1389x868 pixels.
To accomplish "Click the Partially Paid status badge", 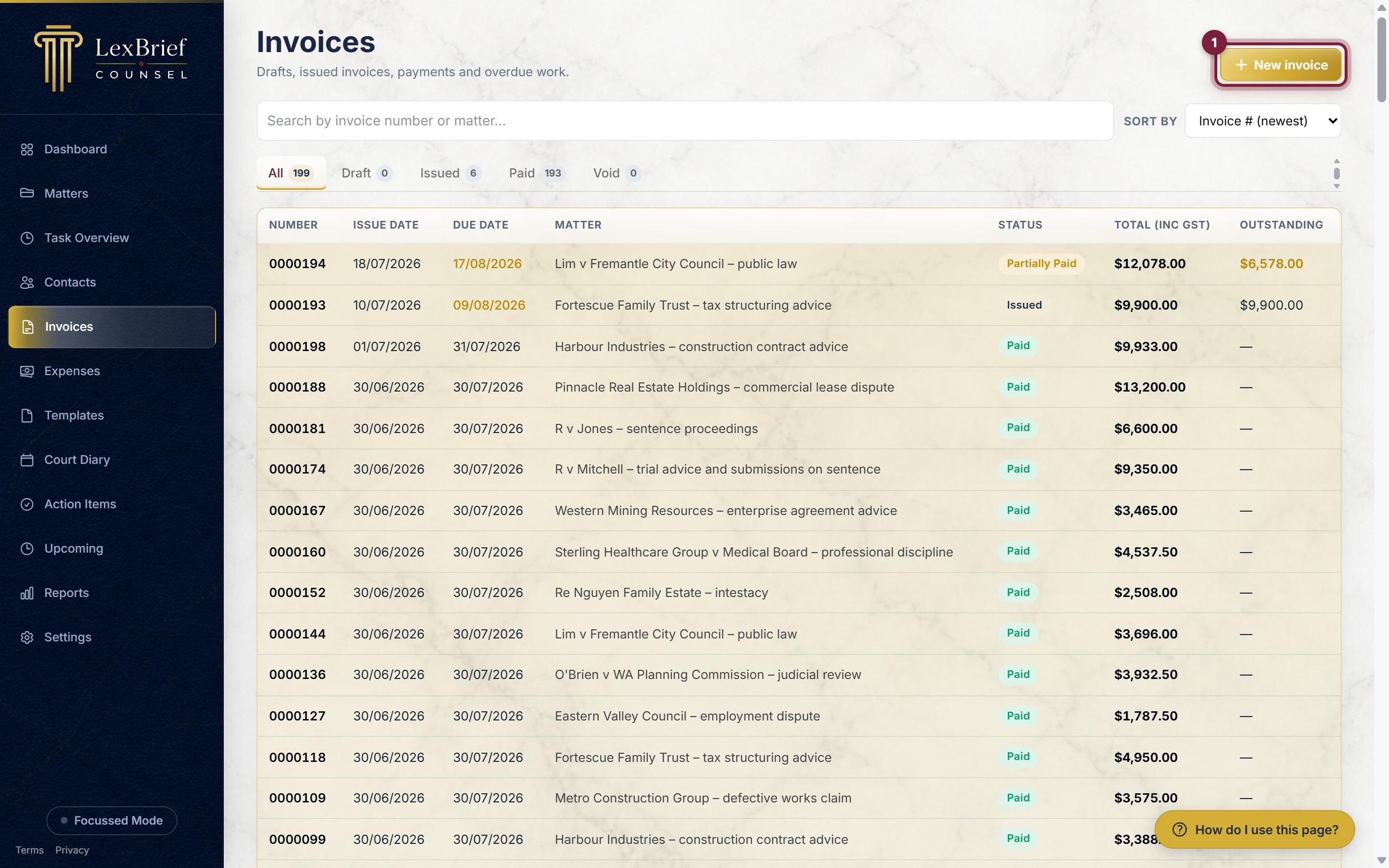I will click(1041, 263).
